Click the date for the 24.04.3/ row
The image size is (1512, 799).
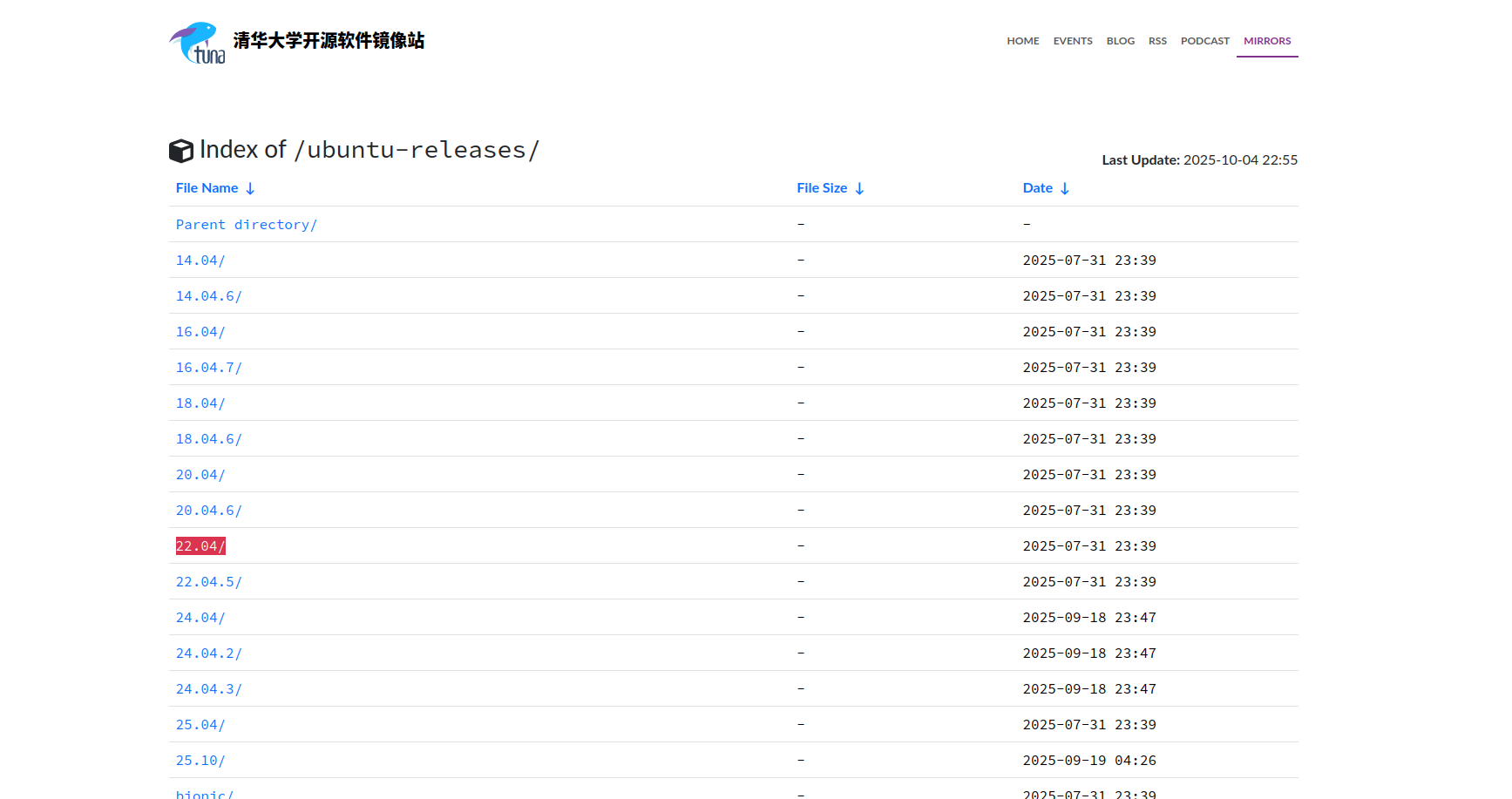point(1089,689)
